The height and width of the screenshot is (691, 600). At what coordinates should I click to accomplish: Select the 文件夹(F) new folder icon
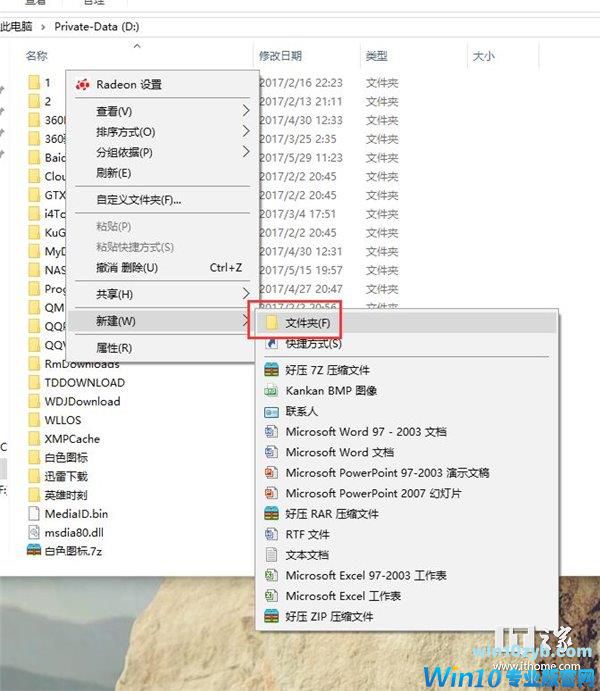pyautogui.click(x=270, y=323)
